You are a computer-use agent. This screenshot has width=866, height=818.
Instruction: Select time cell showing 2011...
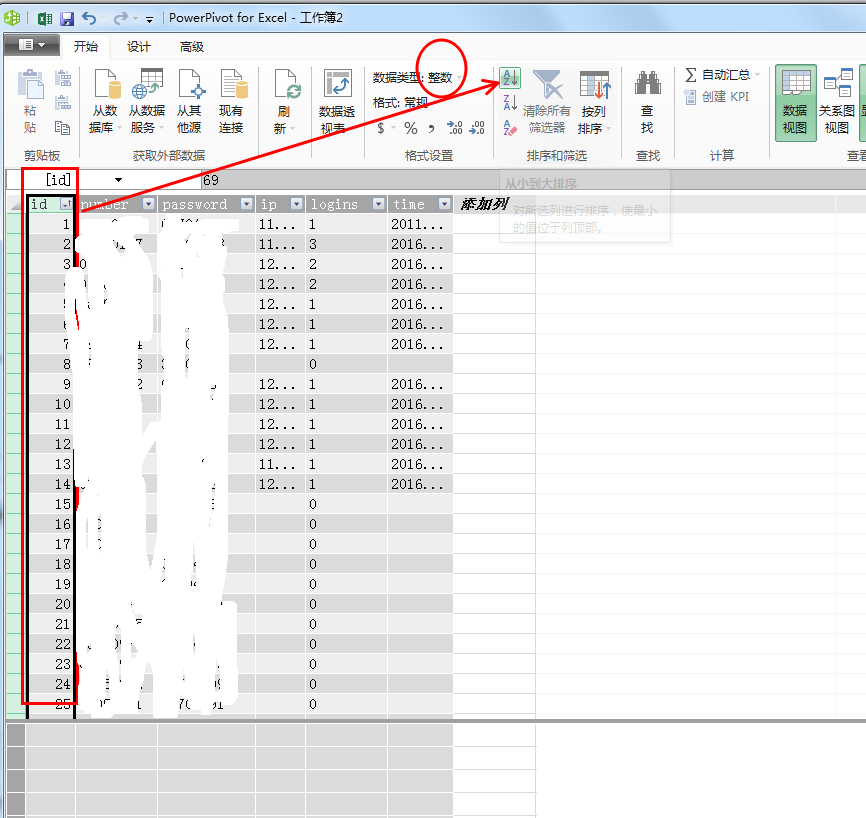click(420, 224)
